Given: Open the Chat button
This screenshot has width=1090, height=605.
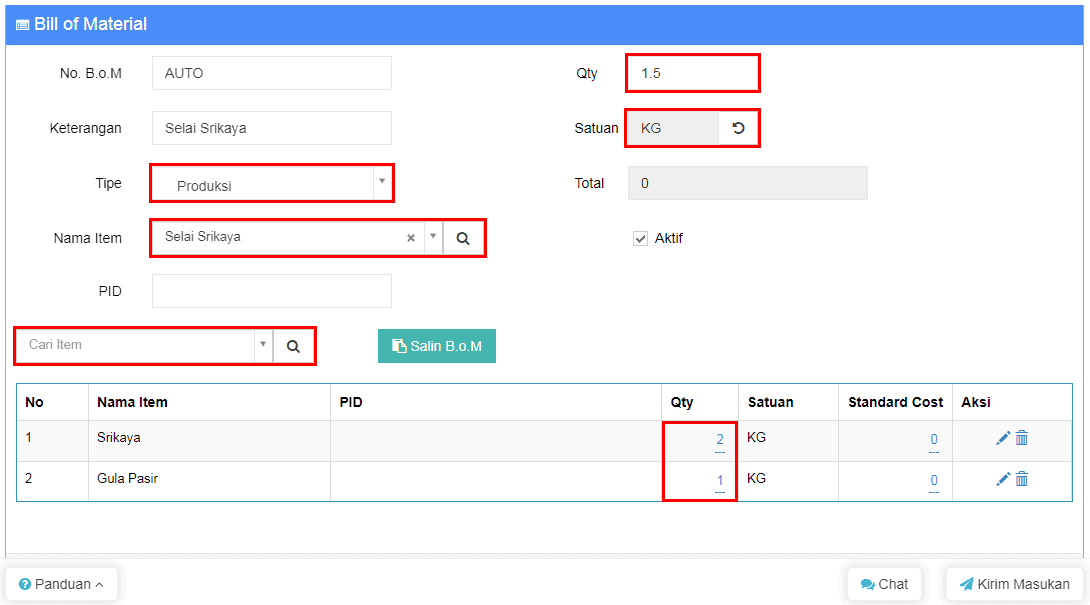Looking at the screenshot, I should pyautogui.click(x=884, y=584).
